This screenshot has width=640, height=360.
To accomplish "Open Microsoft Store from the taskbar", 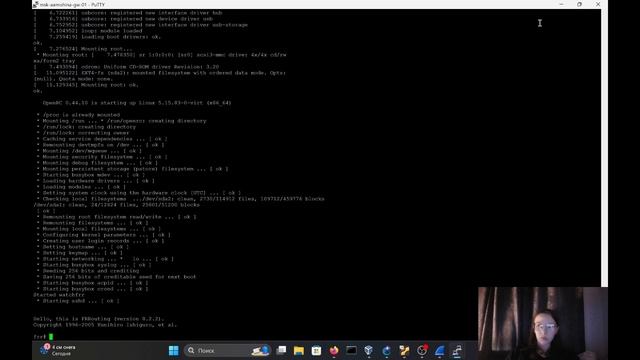I will [316, 351].
